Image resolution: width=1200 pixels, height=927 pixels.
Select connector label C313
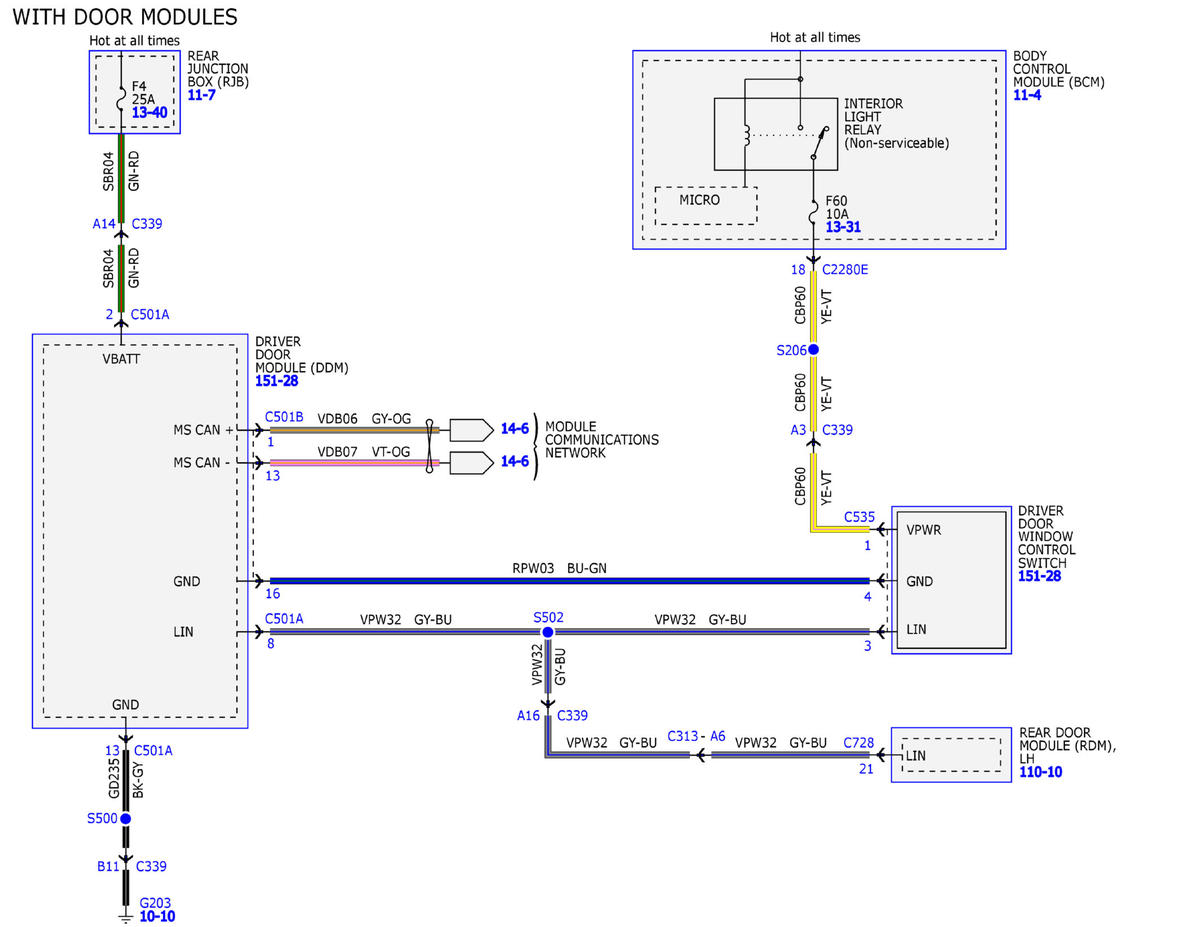tap(683, 735)
